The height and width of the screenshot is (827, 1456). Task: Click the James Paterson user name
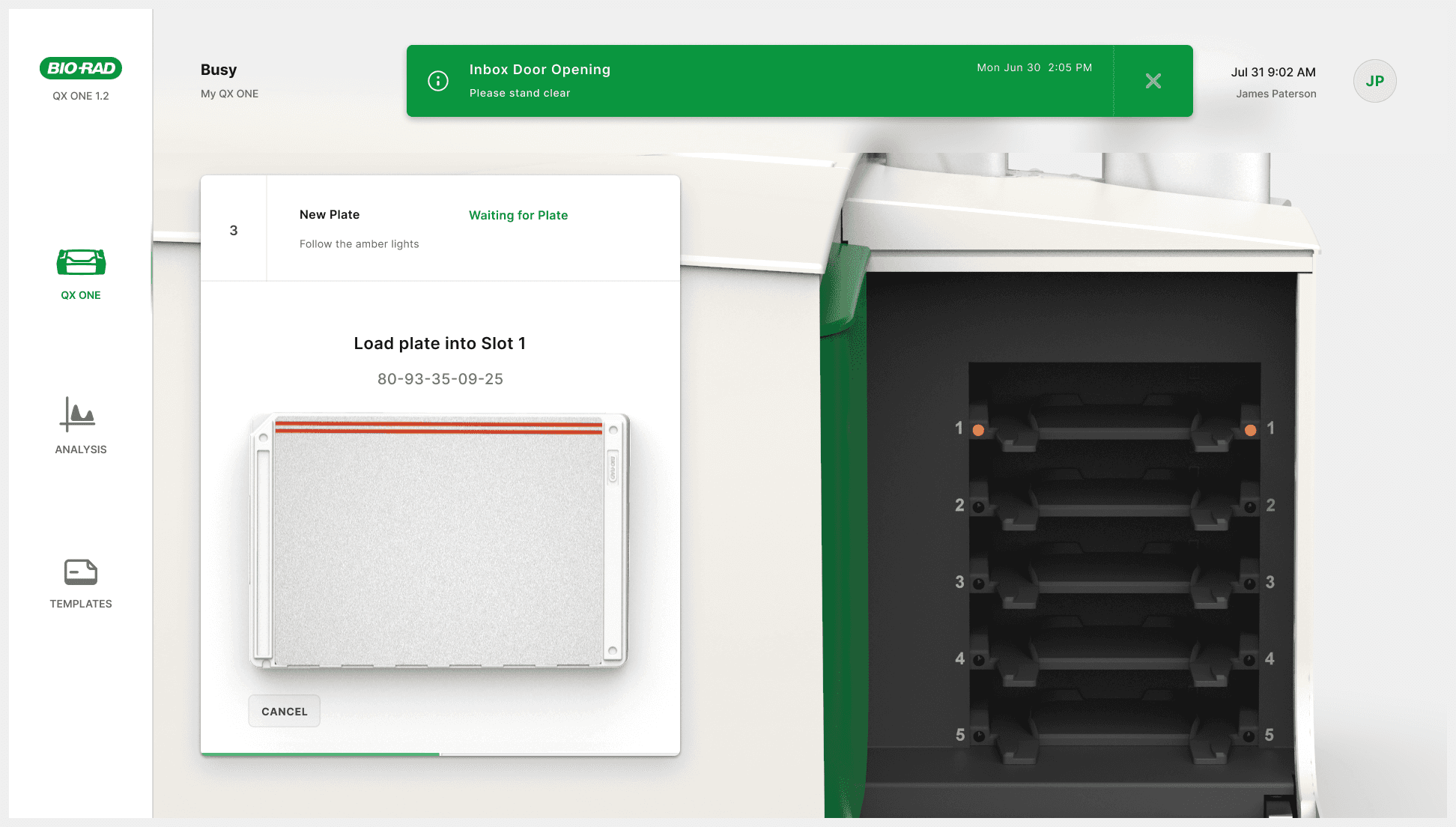[1275, 94]
